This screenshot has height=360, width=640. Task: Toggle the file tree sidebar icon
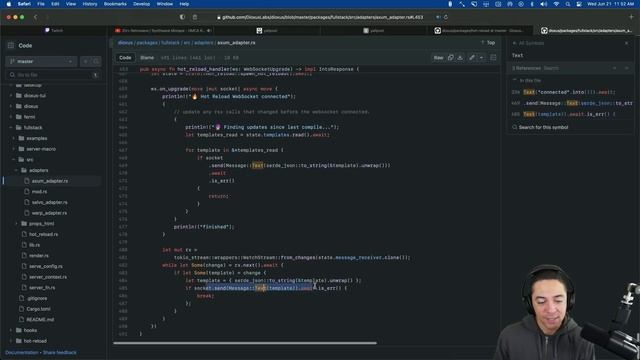click(11, 46)
